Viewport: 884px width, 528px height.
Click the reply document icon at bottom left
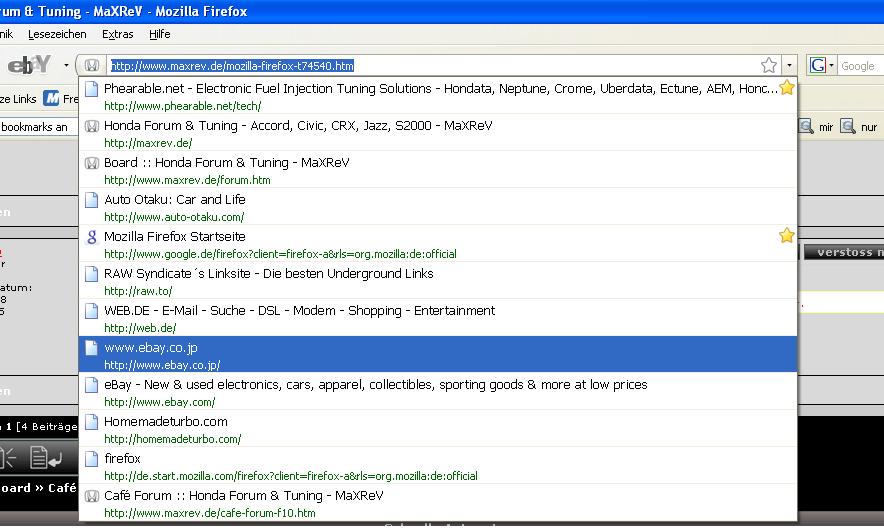point(45,458)
